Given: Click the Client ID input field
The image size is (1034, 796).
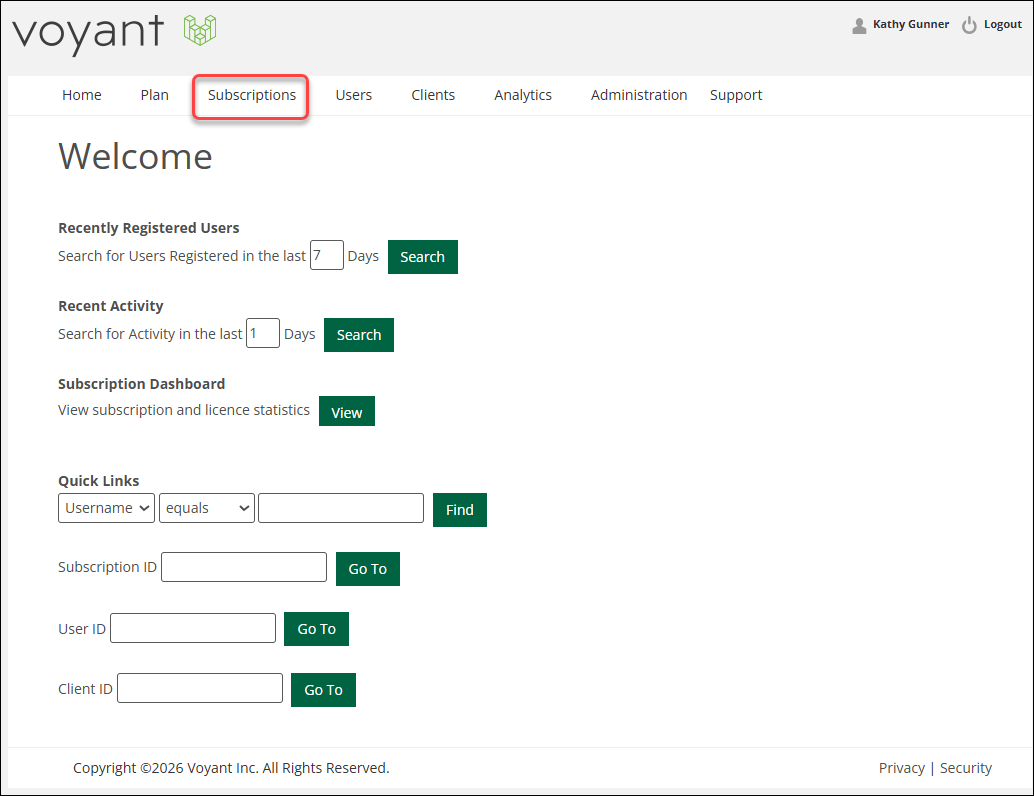Looking at the screenshot, I should coord(200,688).
